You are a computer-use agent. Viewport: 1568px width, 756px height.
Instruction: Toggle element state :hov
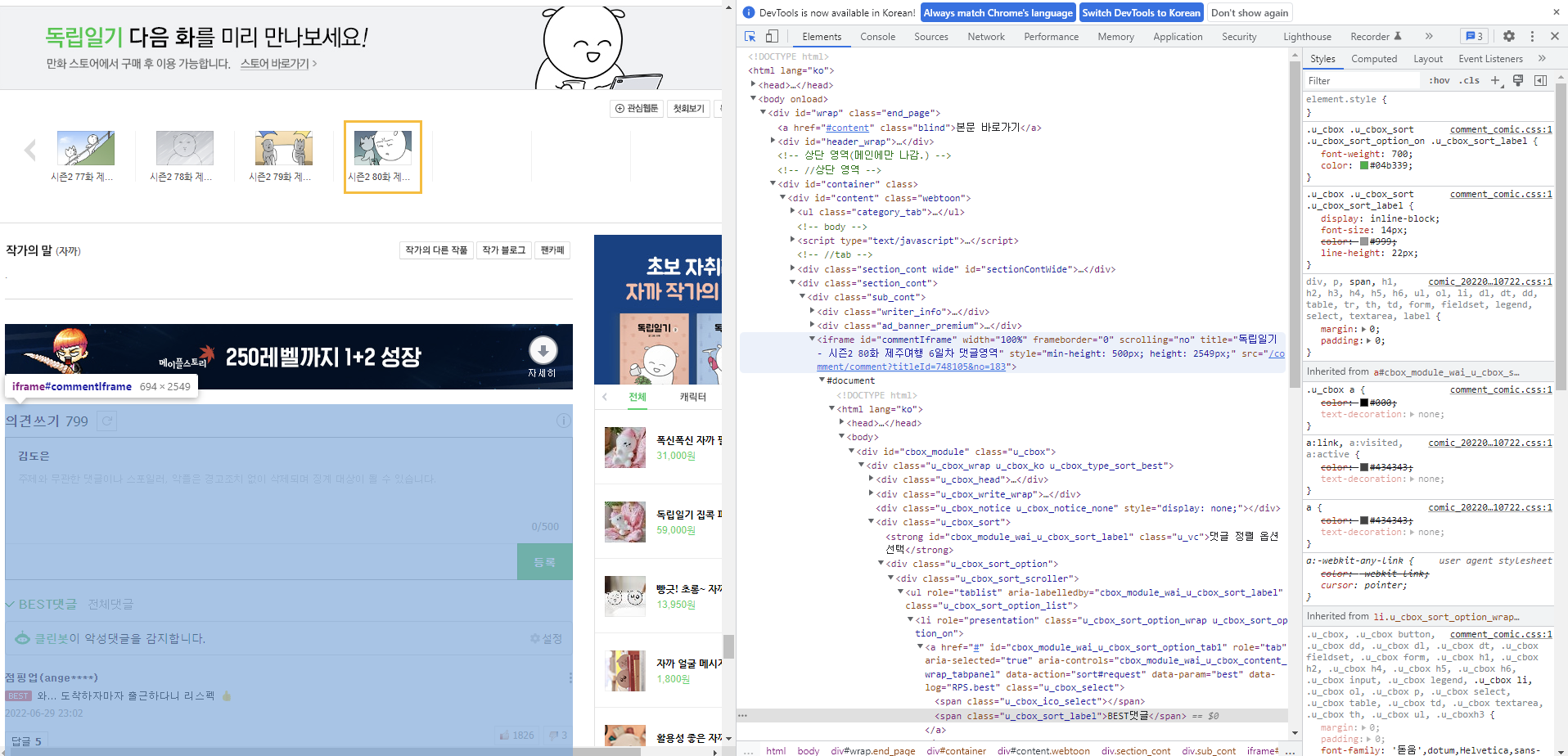[x=1440, y=80]
